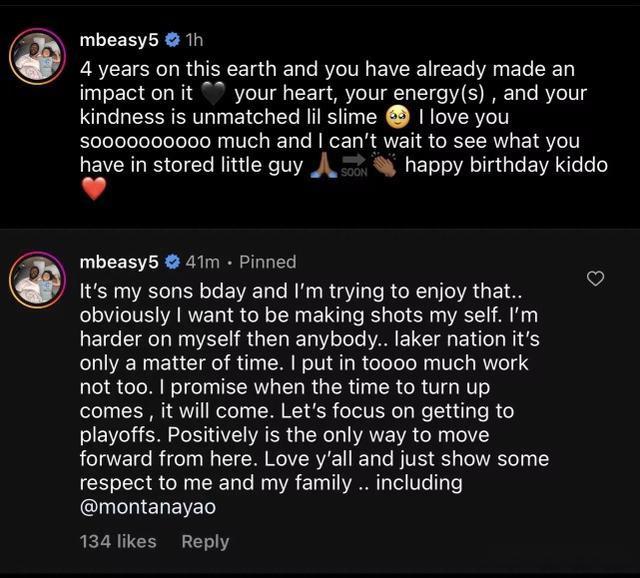
Task: Click the pleading face emoji after 'lil slime'
Action: click(x=399, y=117)
